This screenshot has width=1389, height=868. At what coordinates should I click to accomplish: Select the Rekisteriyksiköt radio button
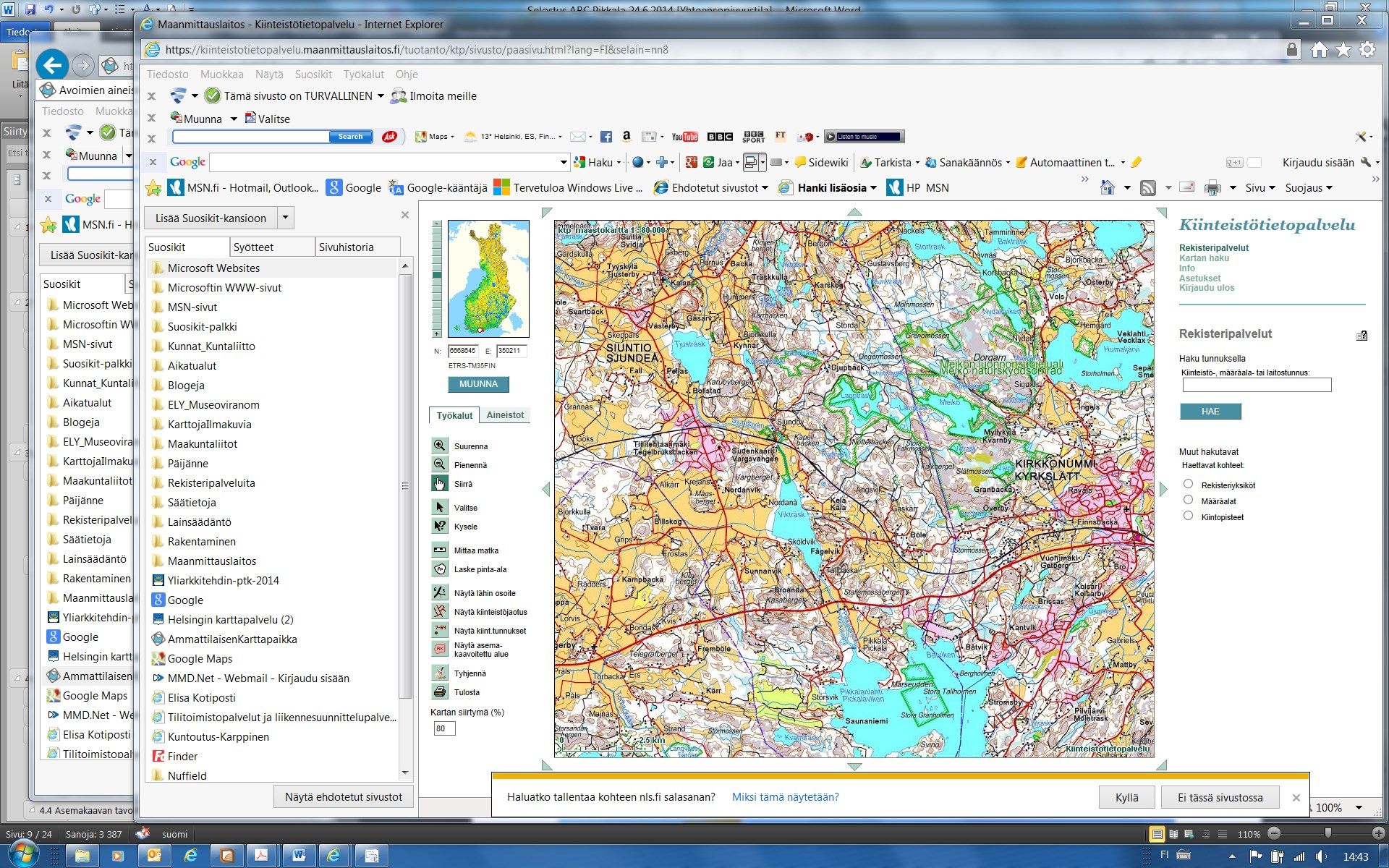tap(1188, 484)
